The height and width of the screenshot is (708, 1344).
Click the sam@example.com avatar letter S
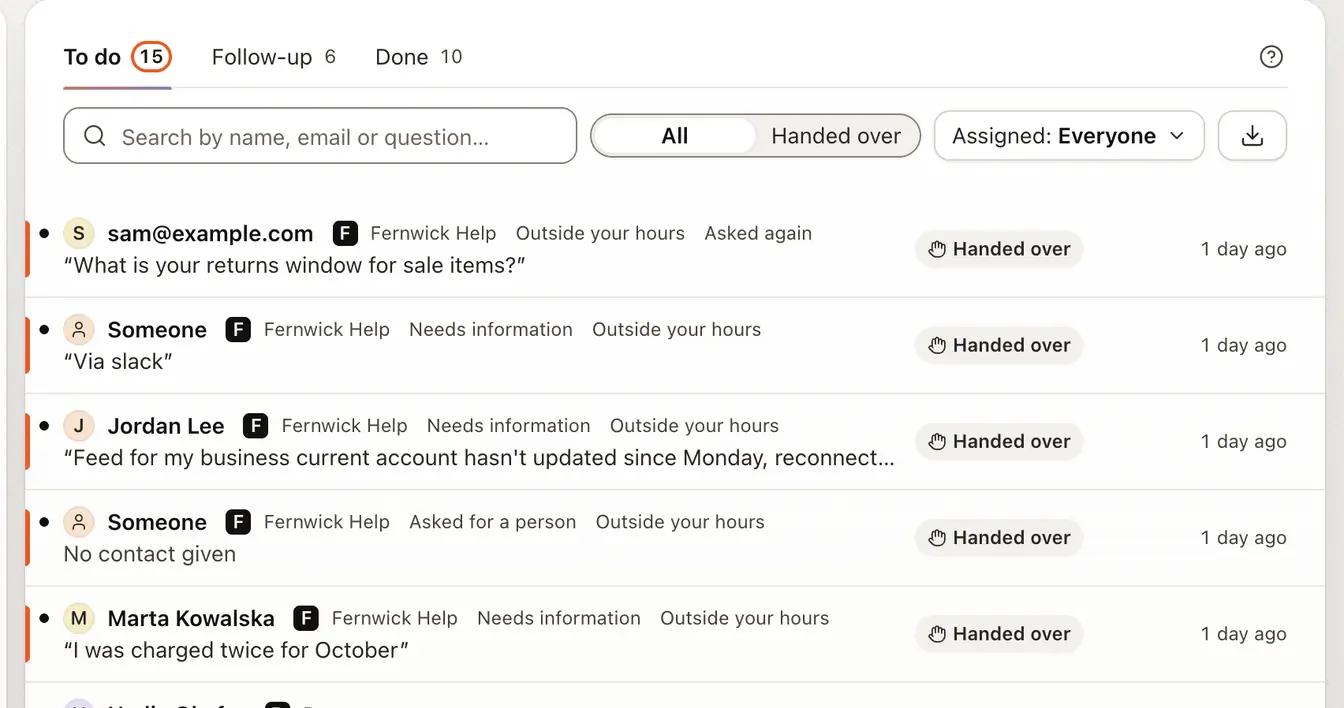coord(79,234)
